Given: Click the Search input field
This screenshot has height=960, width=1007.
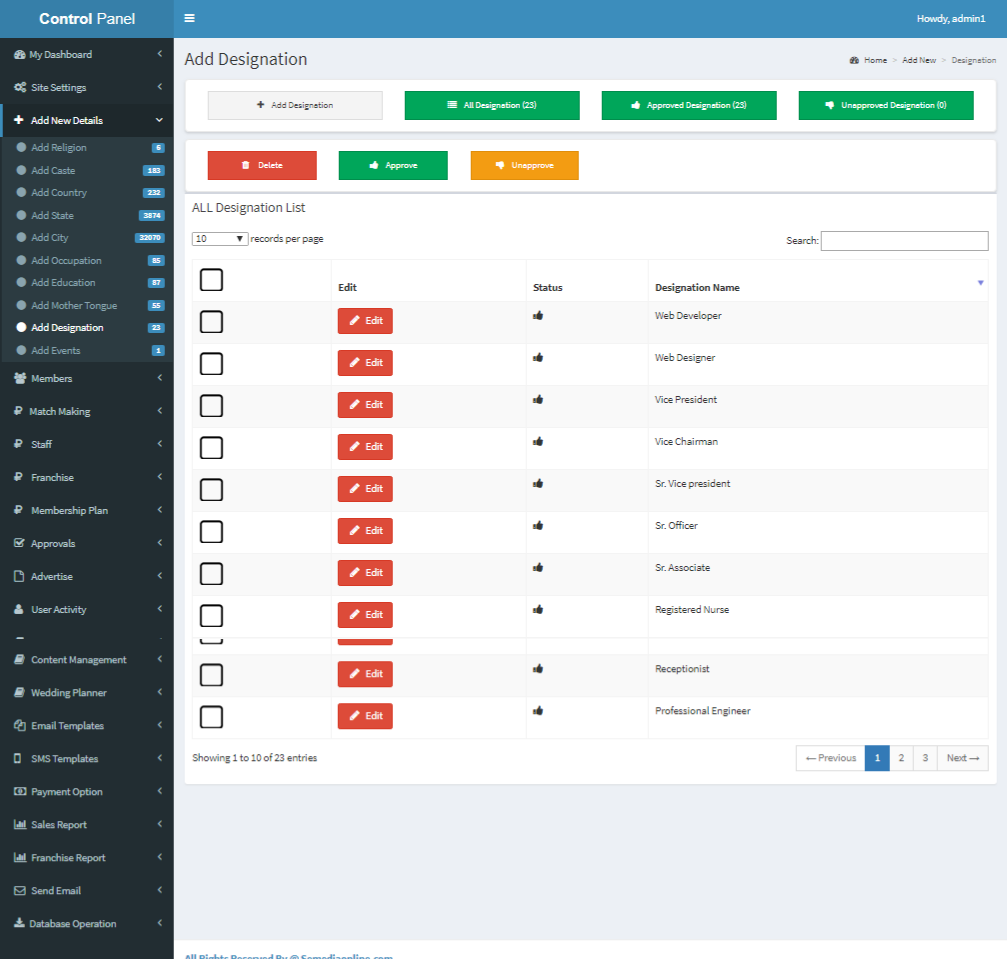Looking at the screenshot, I should 904,241.
